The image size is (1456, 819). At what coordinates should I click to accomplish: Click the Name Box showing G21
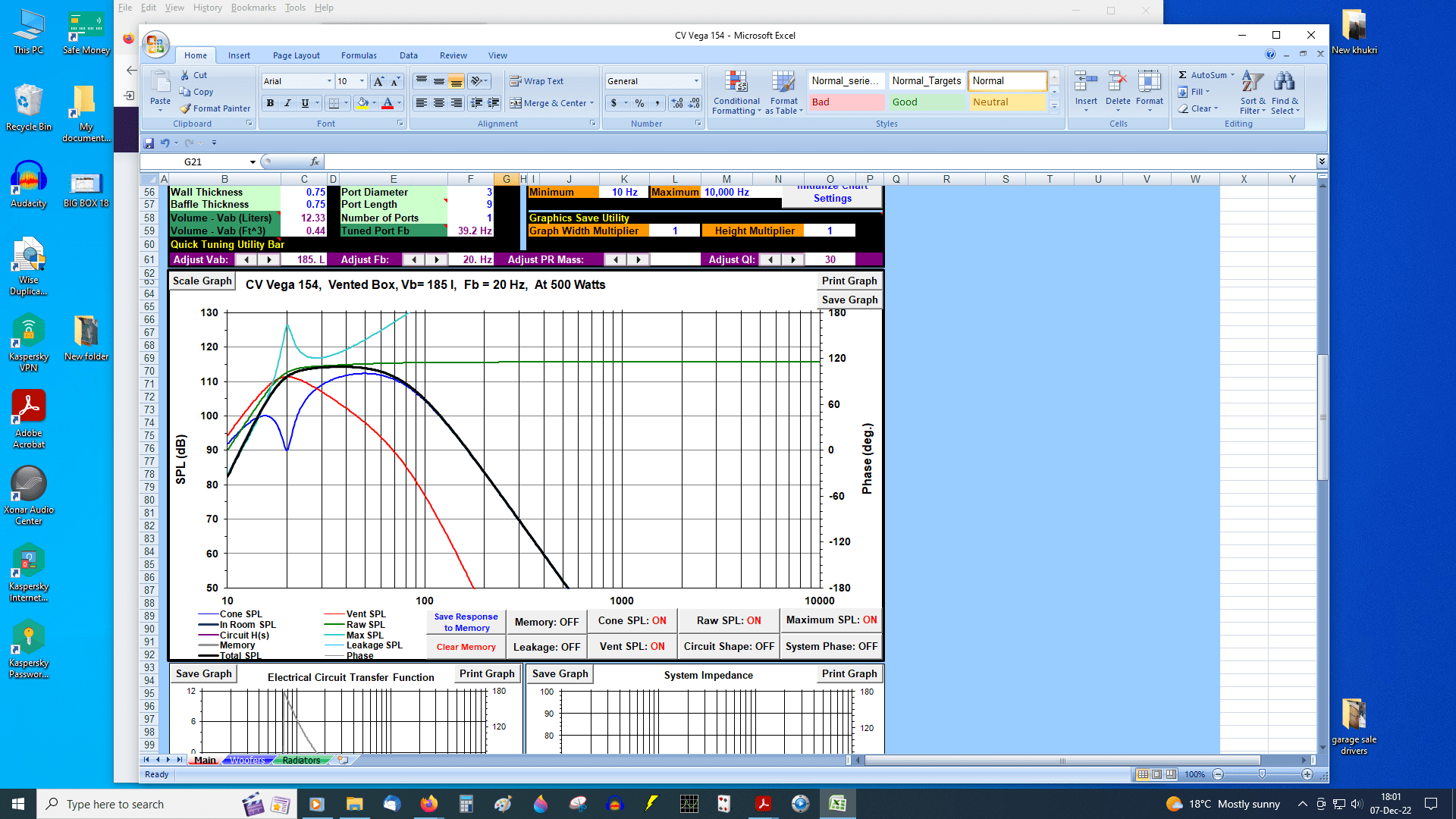tap(199, 162)
